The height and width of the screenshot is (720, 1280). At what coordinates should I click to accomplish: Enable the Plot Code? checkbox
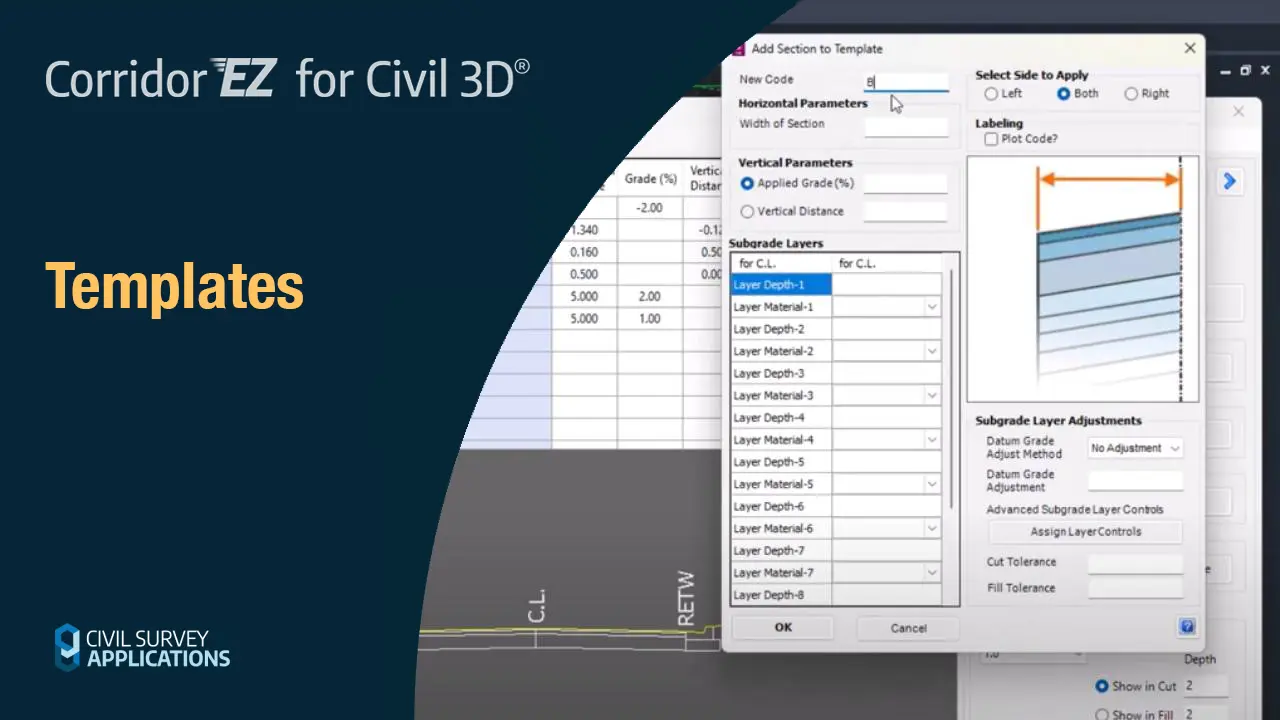[x=991, y=139]
